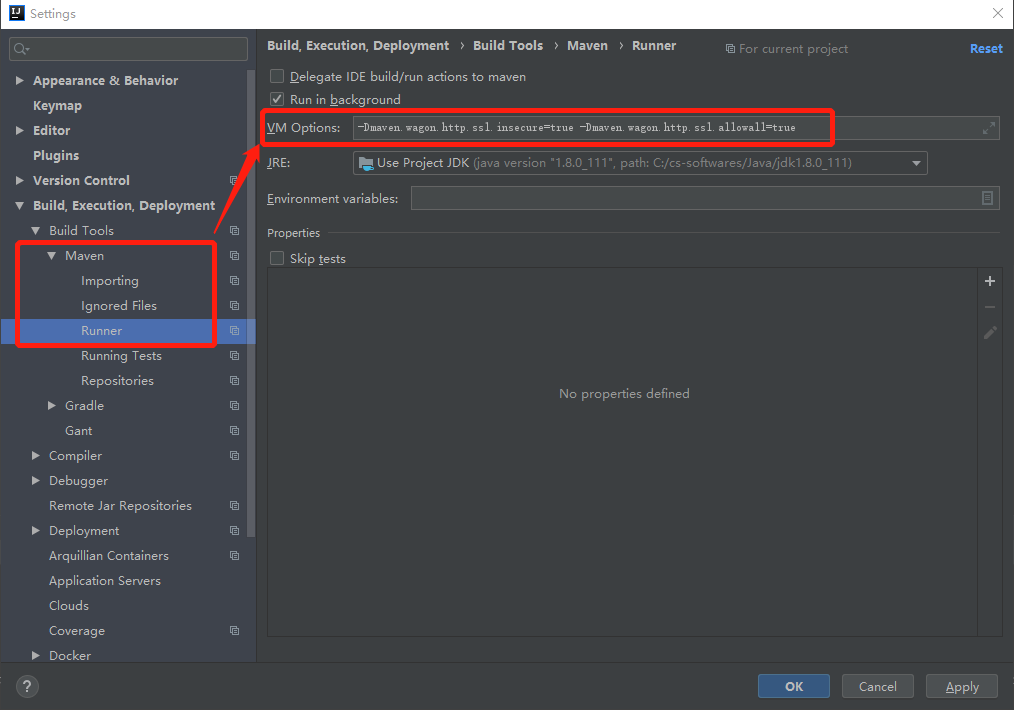
Task: Click project-level icon beside Deployment
Action: click(x=234, y=530)
